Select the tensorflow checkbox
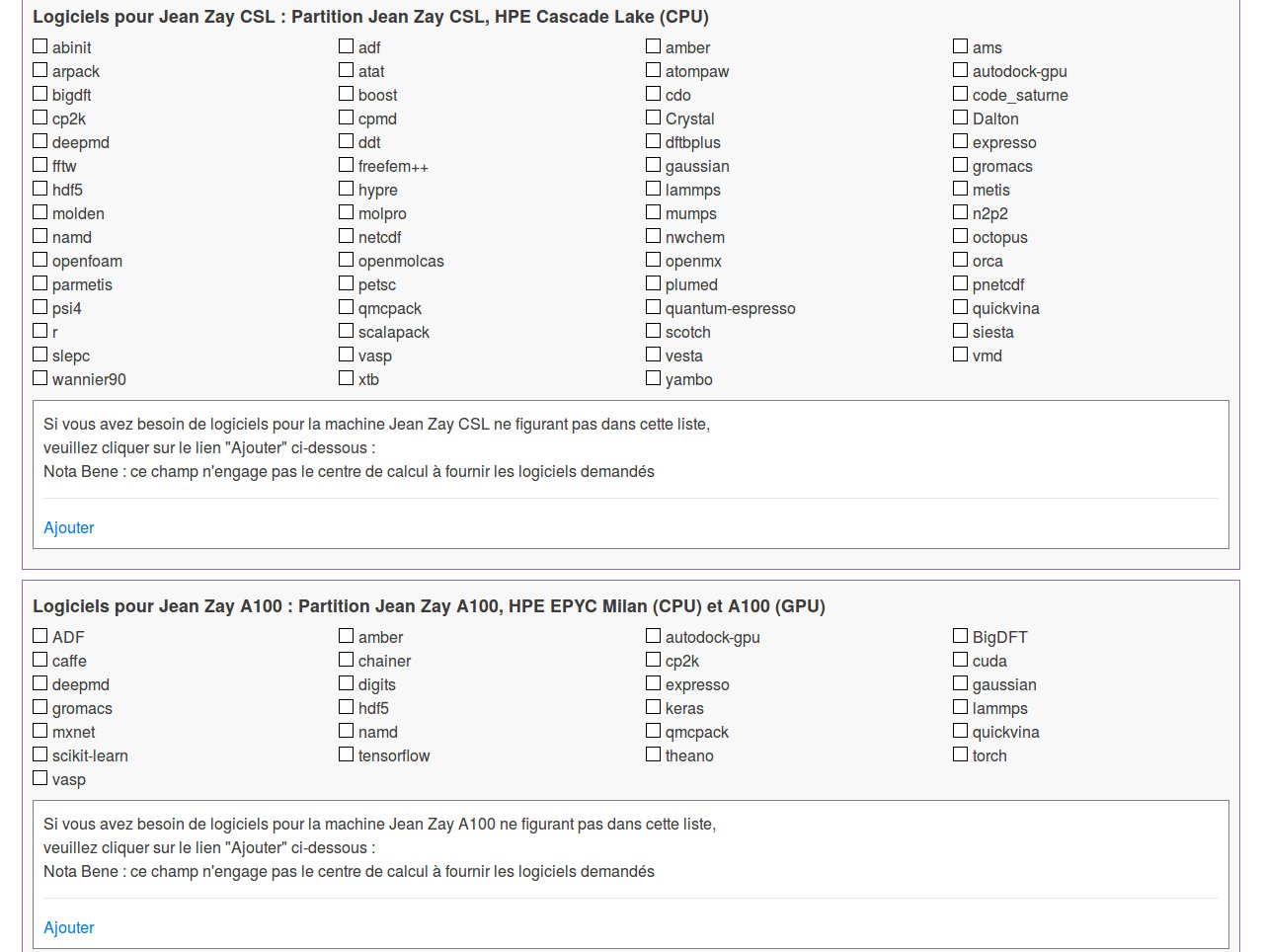The width and height of the screenshot is (1264, 952). click(x=347, y=754)
